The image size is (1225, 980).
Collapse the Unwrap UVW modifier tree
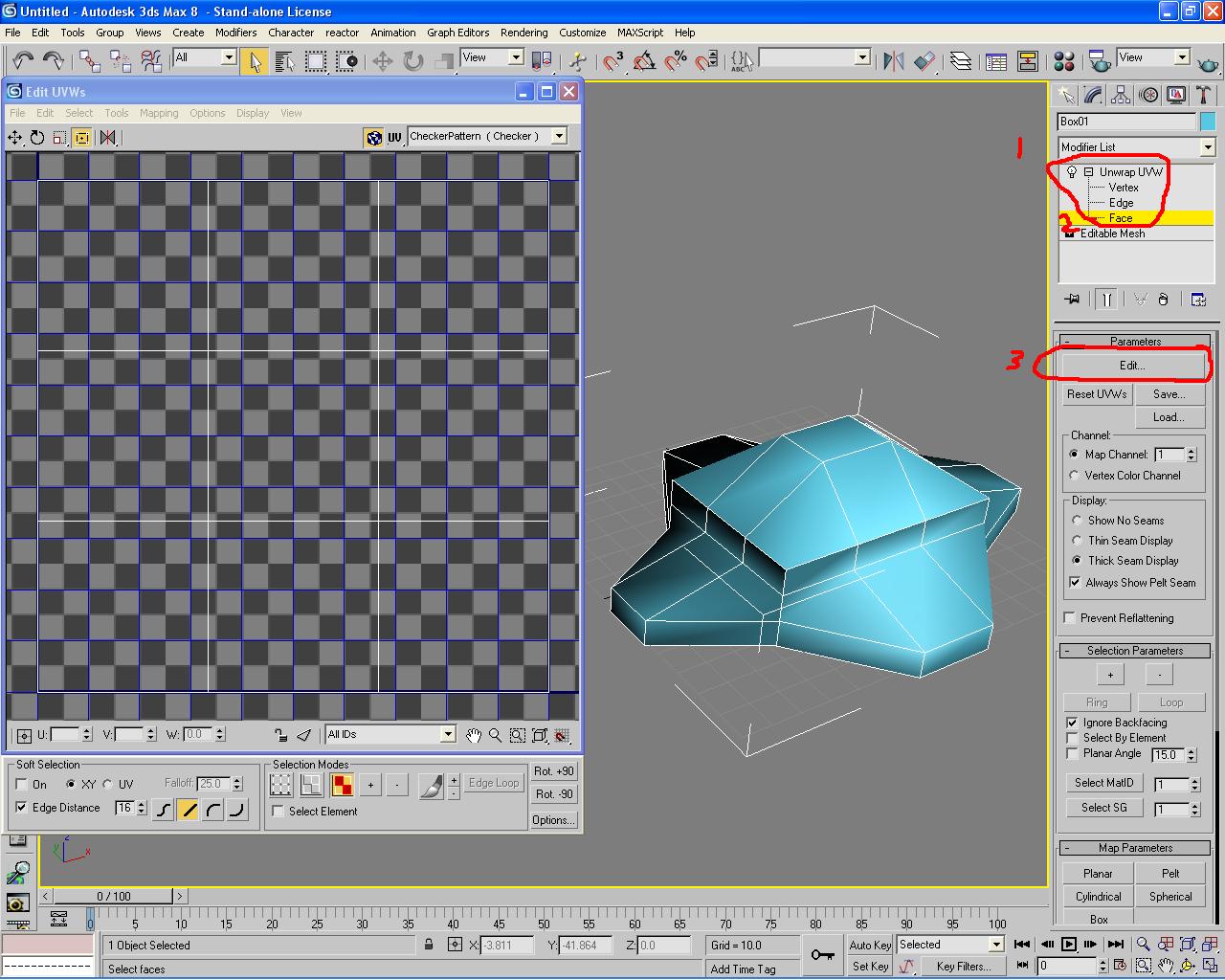click(x=1089, y=172)
